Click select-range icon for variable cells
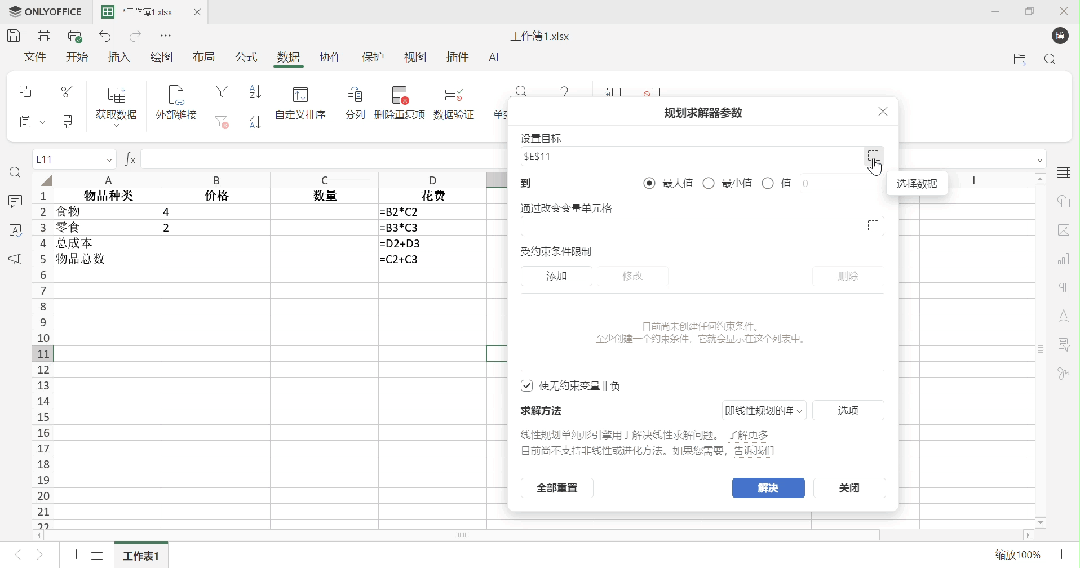This screenshot has height=568, width=1080. (x=873, y=225)
